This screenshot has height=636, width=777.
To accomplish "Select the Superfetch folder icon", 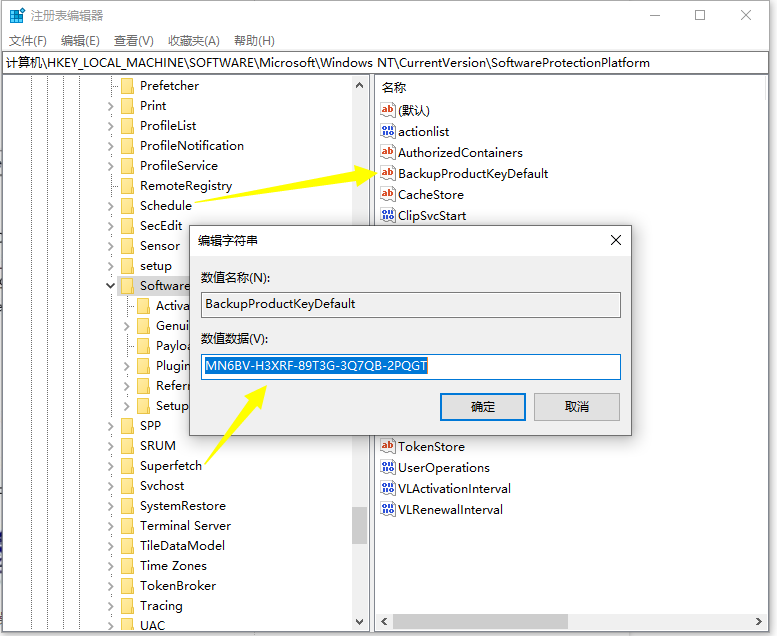I will coord(127,466).
